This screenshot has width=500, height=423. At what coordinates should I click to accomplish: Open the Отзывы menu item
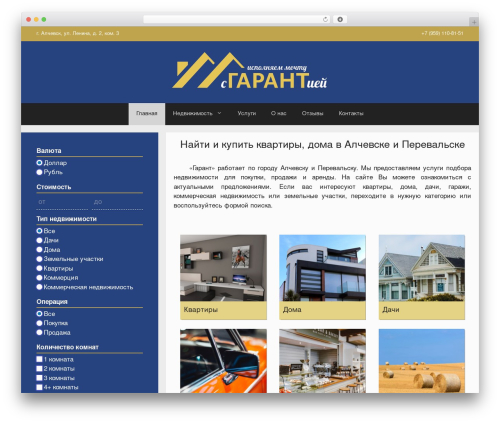[312, 113]
